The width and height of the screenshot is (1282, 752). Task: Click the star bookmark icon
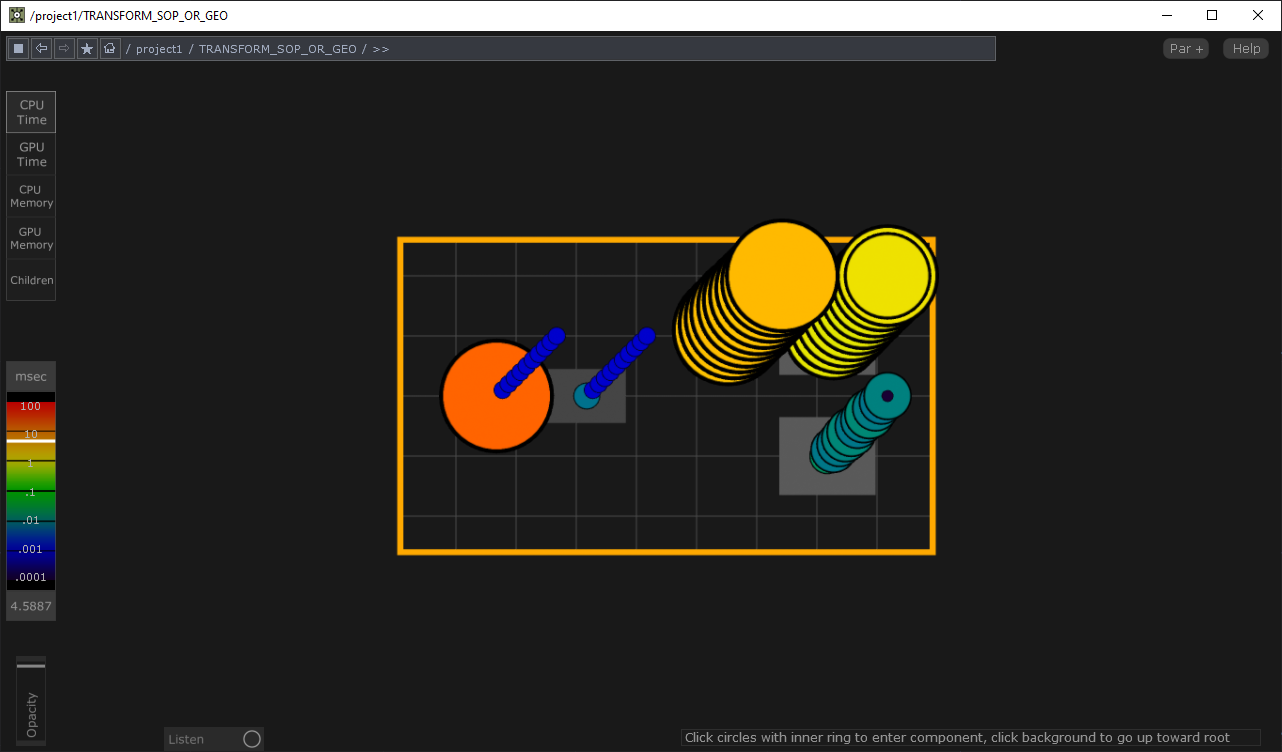pos(87,48)
